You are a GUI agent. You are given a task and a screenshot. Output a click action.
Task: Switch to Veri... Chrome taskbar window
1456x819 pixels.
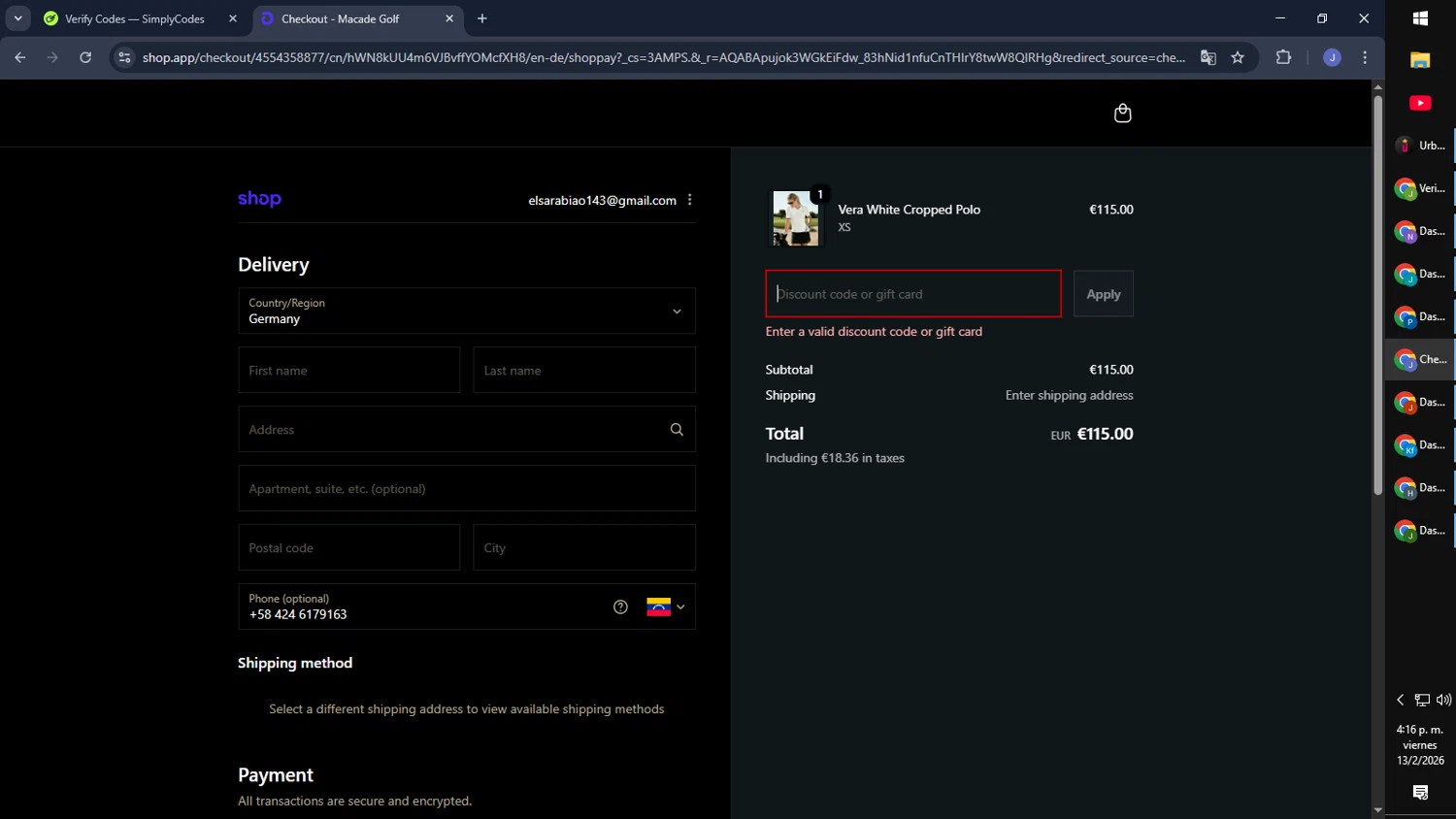pyautogui.click(x=1420, y=188)
